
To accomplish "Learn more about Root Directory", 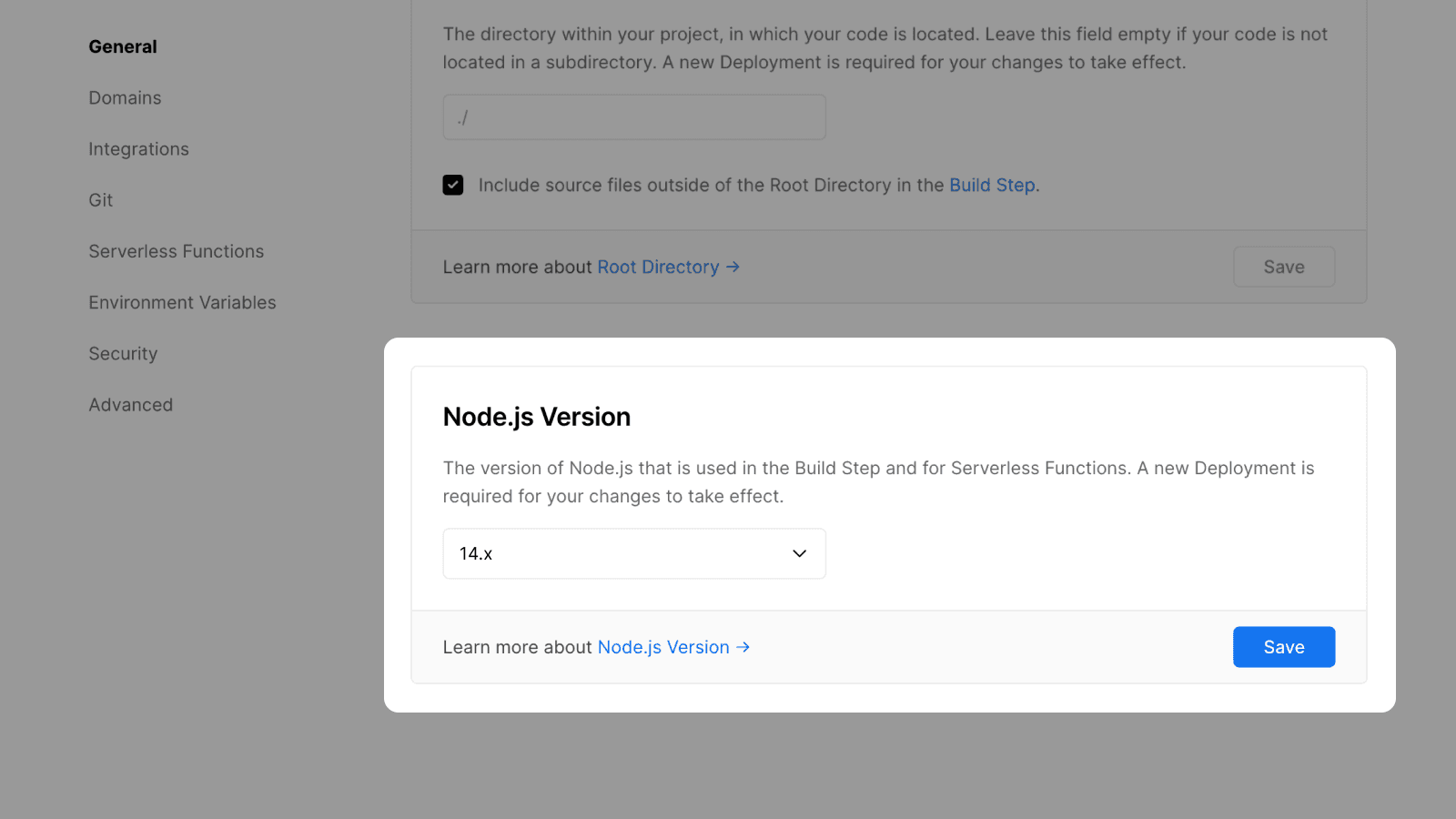I will (657, 267).
